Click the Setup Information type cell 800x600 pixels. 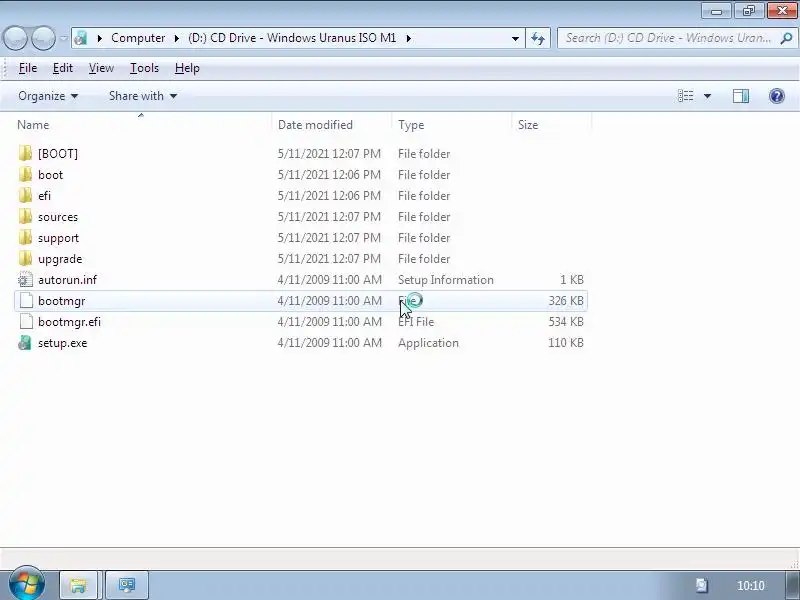point(446,280)
